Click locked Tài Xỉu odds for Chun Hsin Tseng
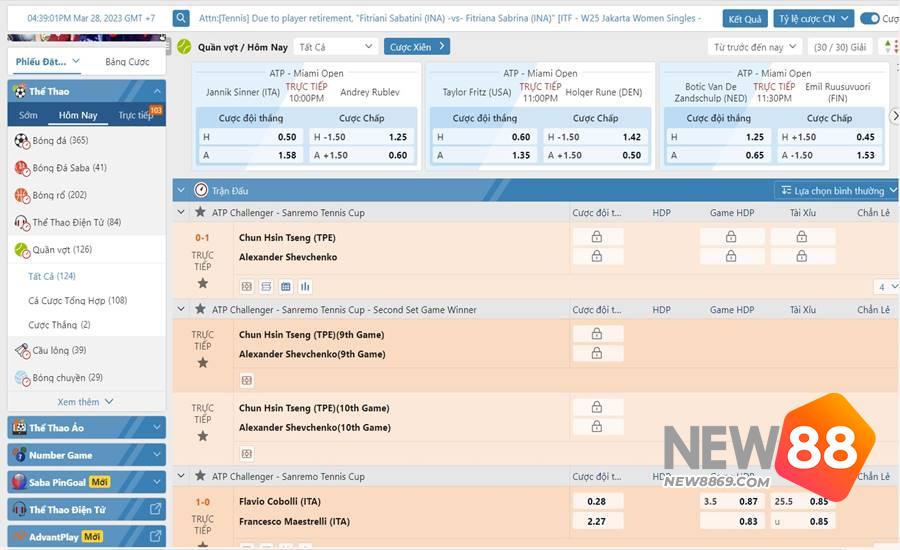The width and height of the screenshot is (900, 550). (x=802, y=237)
